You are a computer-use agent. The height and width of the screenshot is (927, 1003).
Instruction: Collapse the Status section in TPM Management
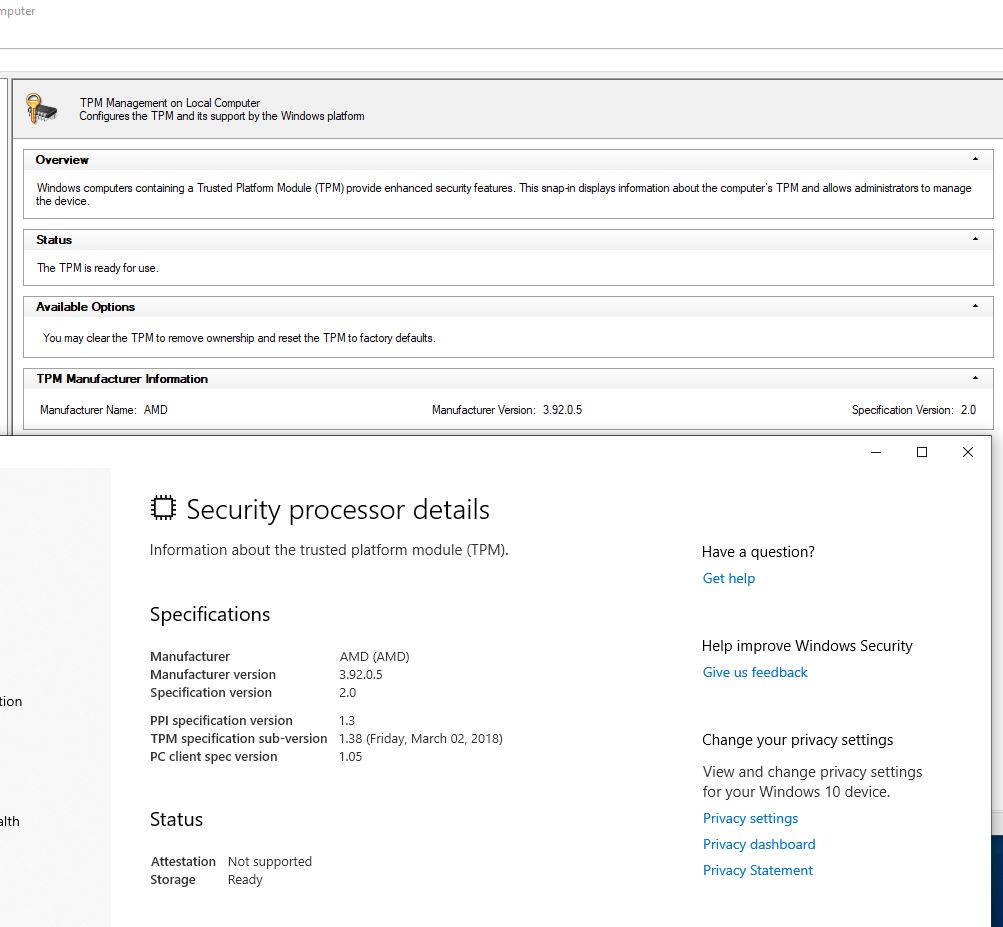[975, 239]
